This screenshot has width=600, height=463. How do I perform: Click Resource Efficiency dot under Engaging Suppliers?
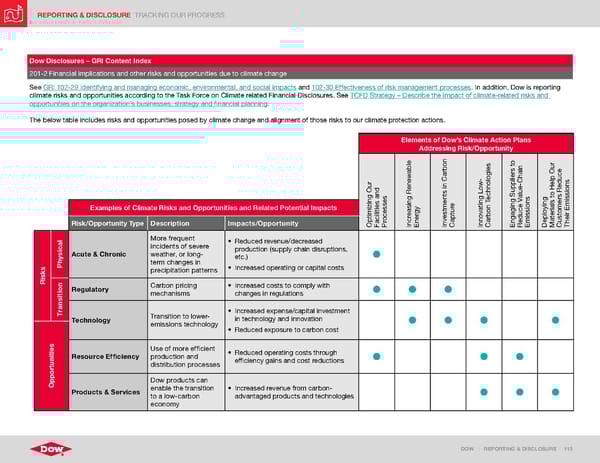[519, 356]
